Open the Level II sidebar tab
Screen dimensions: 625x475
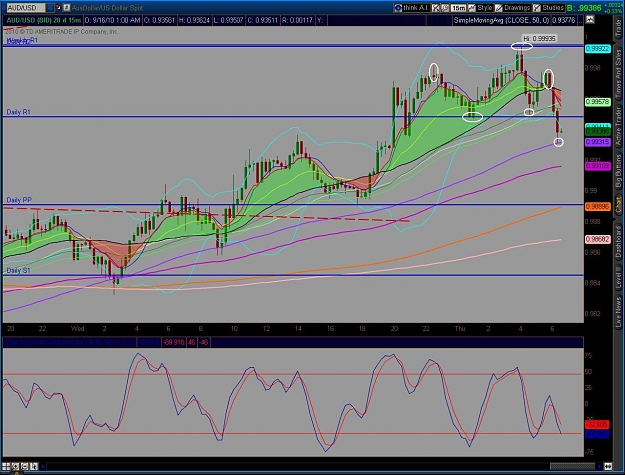click(618, 279)
